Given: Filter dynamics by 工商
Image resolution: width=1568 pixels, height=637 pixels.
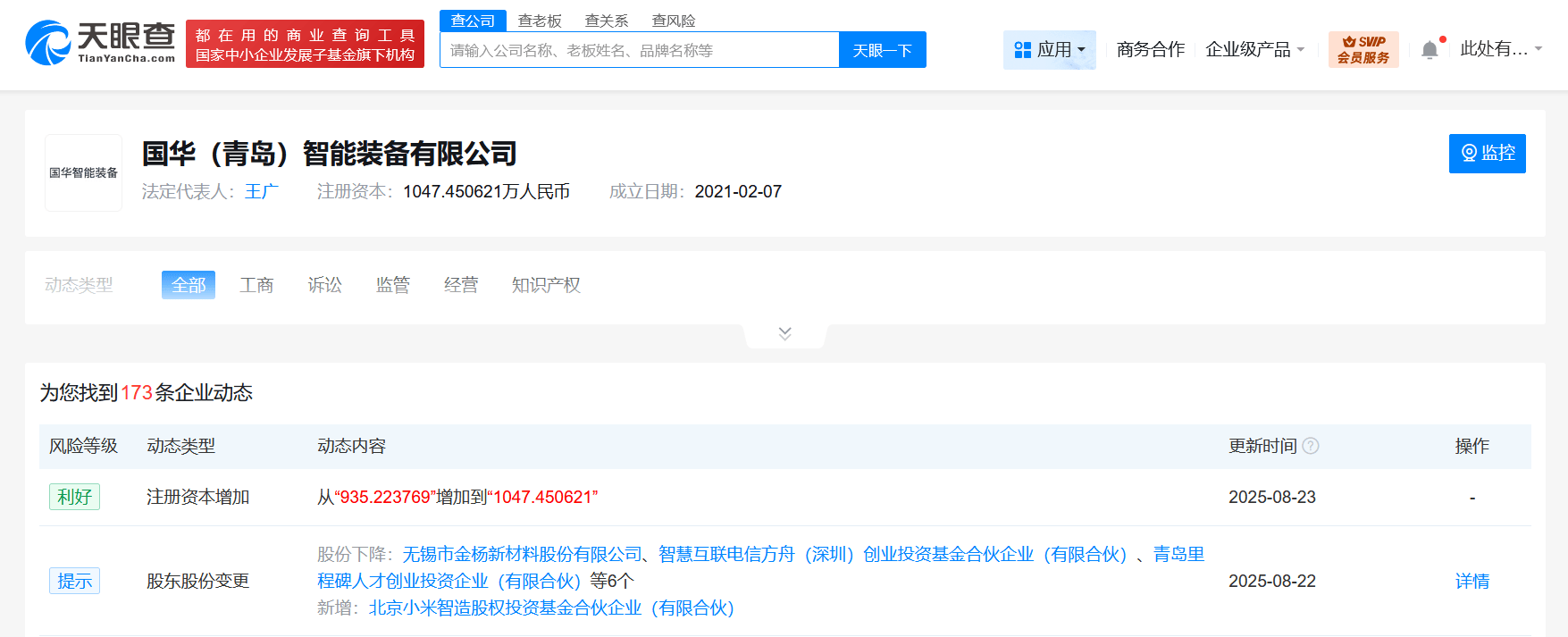Looking at the screenshot, I should (x=256, y=285).
